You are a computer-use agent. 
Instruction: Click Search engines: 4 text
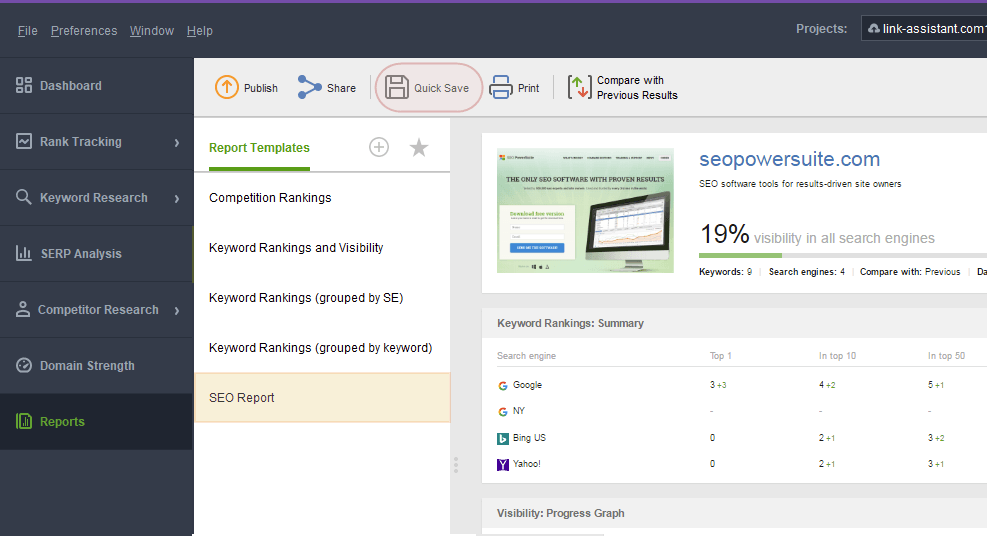(x=807, y=272)
